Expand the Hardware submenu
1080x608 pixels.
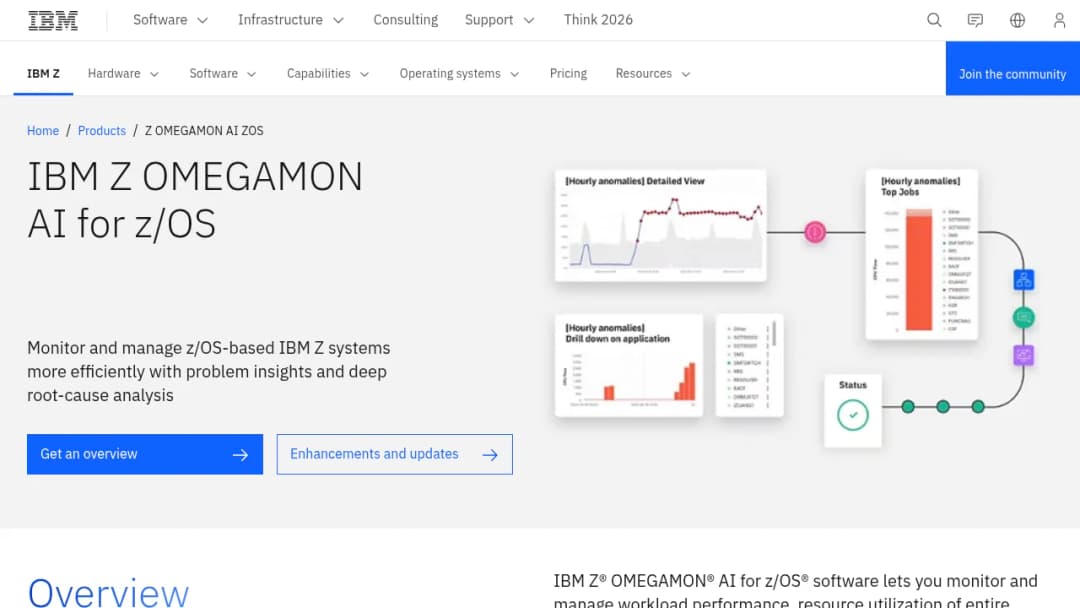[x=123, y=74]
